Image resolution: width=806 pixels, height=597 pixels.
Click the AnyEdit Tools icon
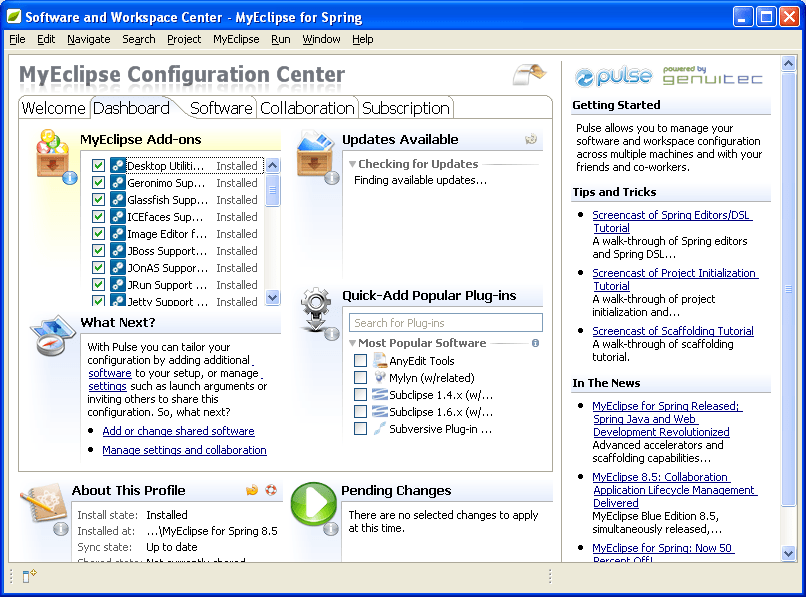[380, 360]
